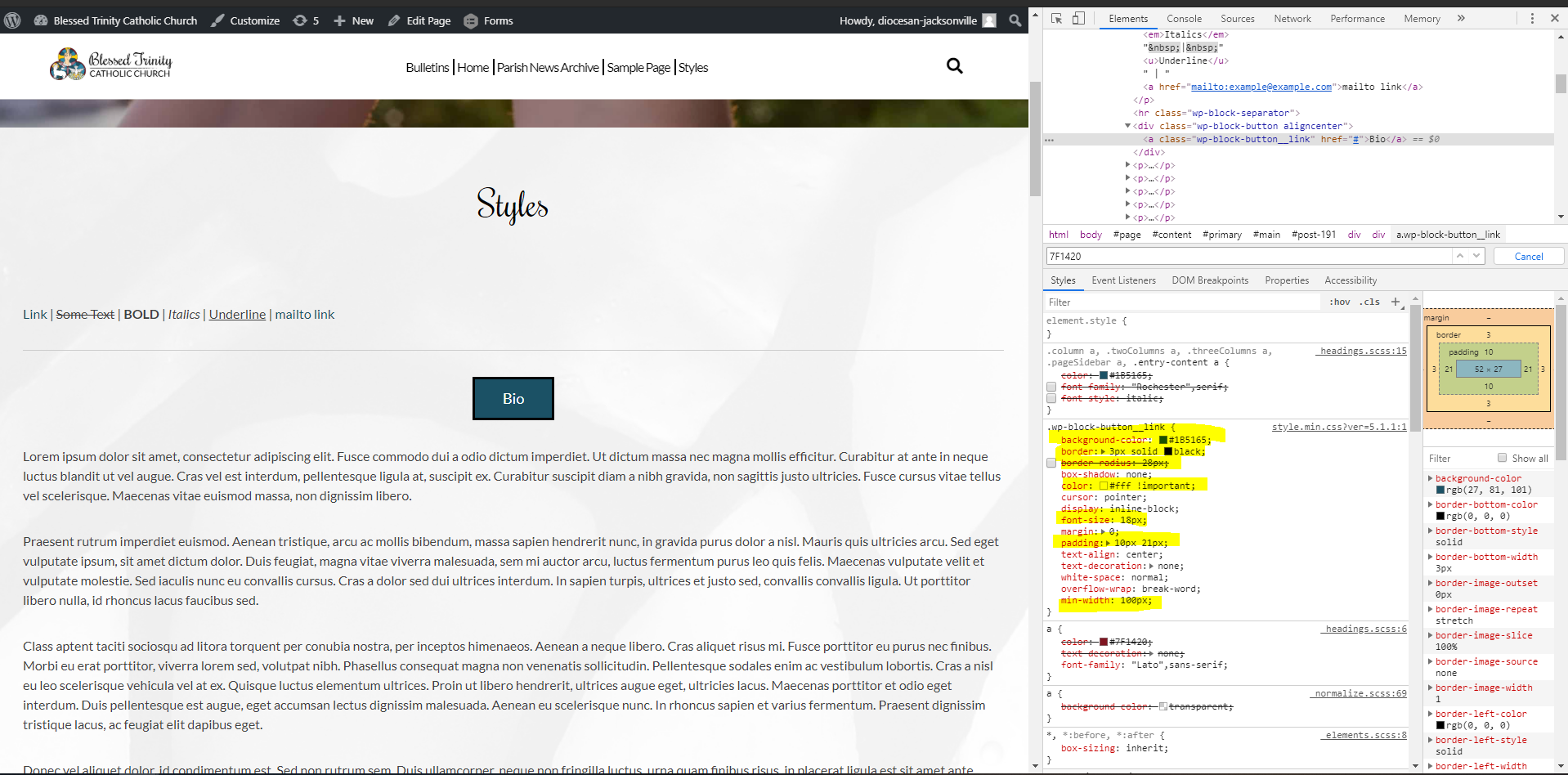The height and width of the screenshot is (775, 1568).
Task: Click the admin bar search icon
Action: click(1015, 20)
